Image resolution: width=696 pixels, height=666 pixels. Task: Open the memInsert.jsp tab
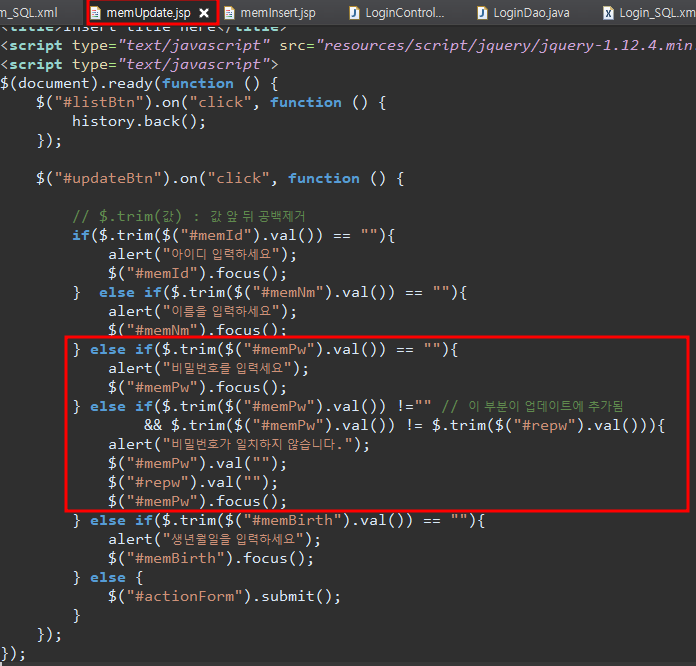point(278,13)
